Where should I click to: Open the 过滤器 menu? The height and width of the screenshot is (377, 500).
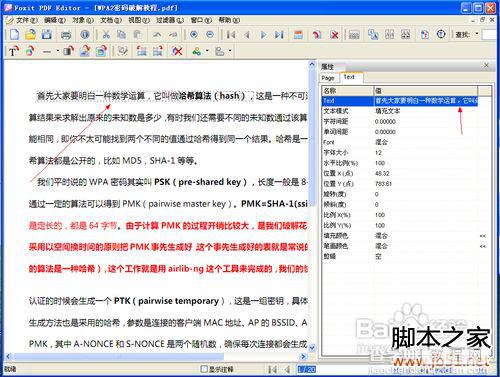click(x=170, y=20)
